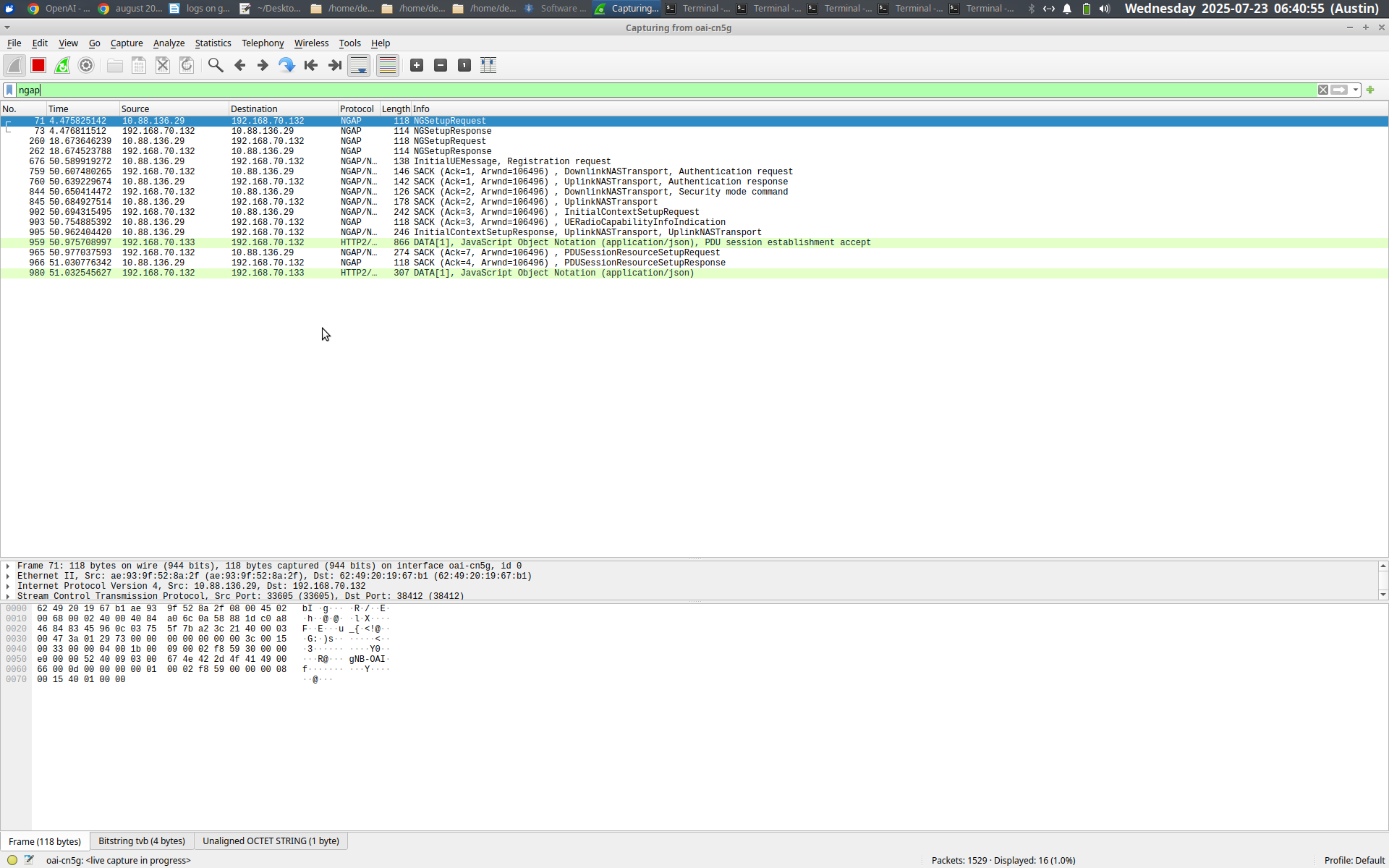Zoom in packet list text
Viewport: 1389px width, 868px height.
click(417, 66)
